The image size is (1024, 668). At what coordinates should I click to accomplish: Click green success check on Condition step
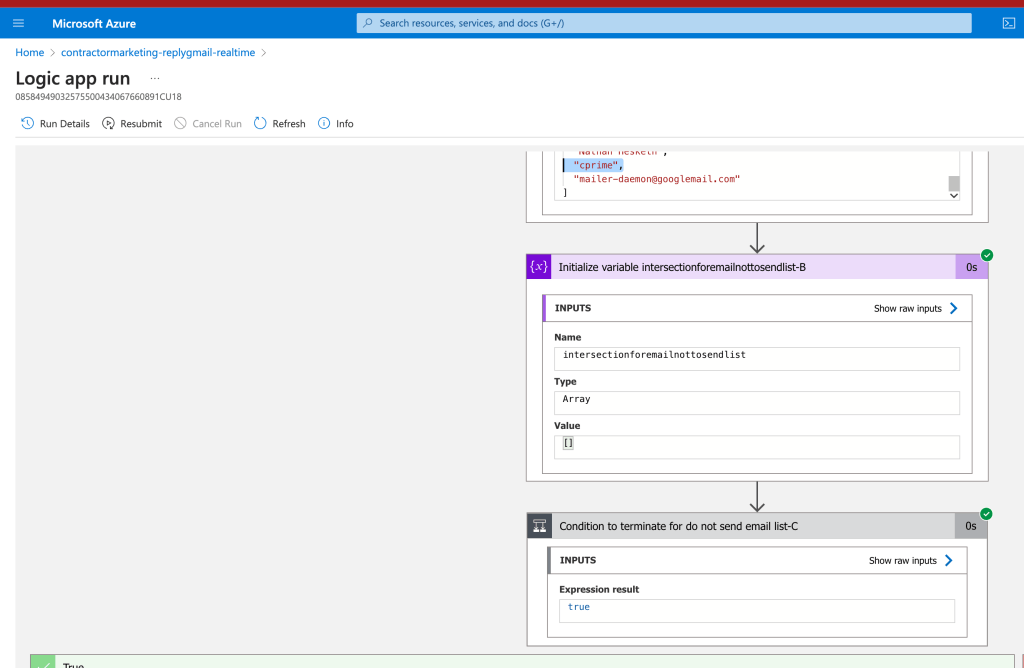pyautogui.click(x=986, y=514)
